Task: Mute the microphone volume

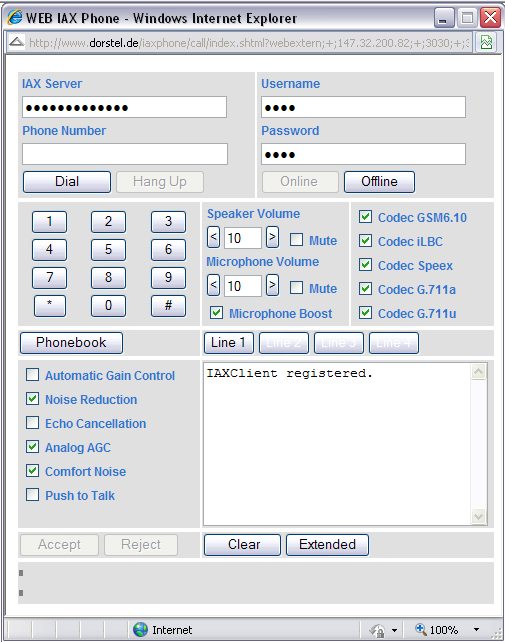Action: [297, 287]
